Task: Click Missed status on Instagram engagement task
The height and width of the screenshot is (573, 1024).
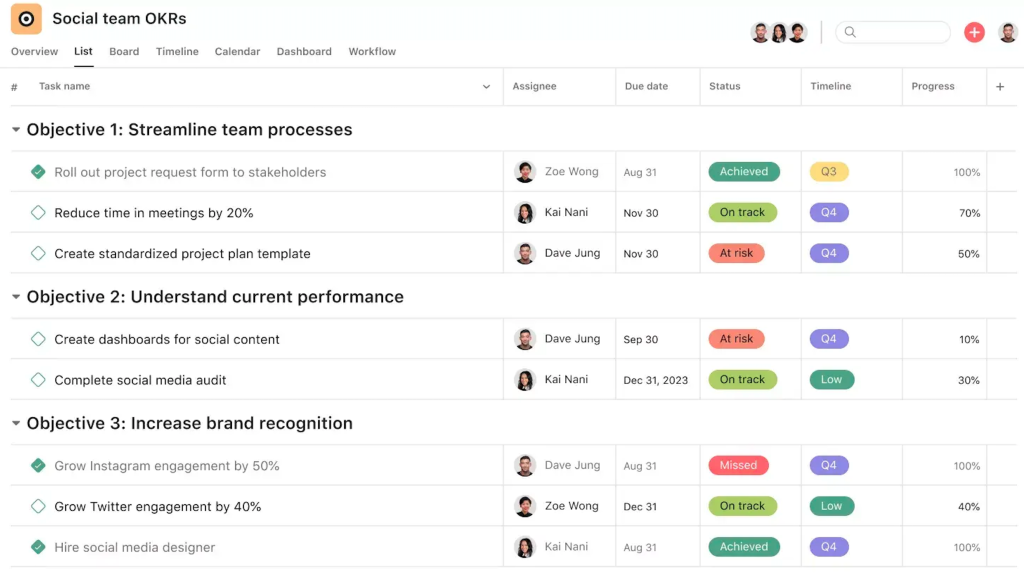Action: [738, 465]
